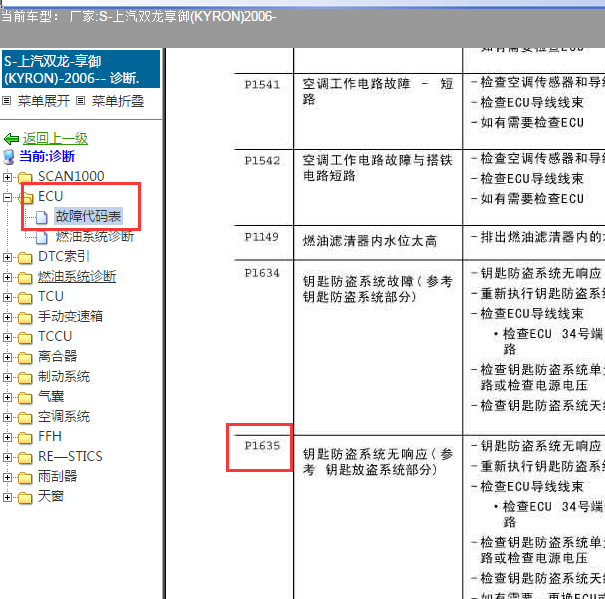This screenshot has width=605, height=599.
Task: Expand the TCCU tree node
Action: [7, 337]
